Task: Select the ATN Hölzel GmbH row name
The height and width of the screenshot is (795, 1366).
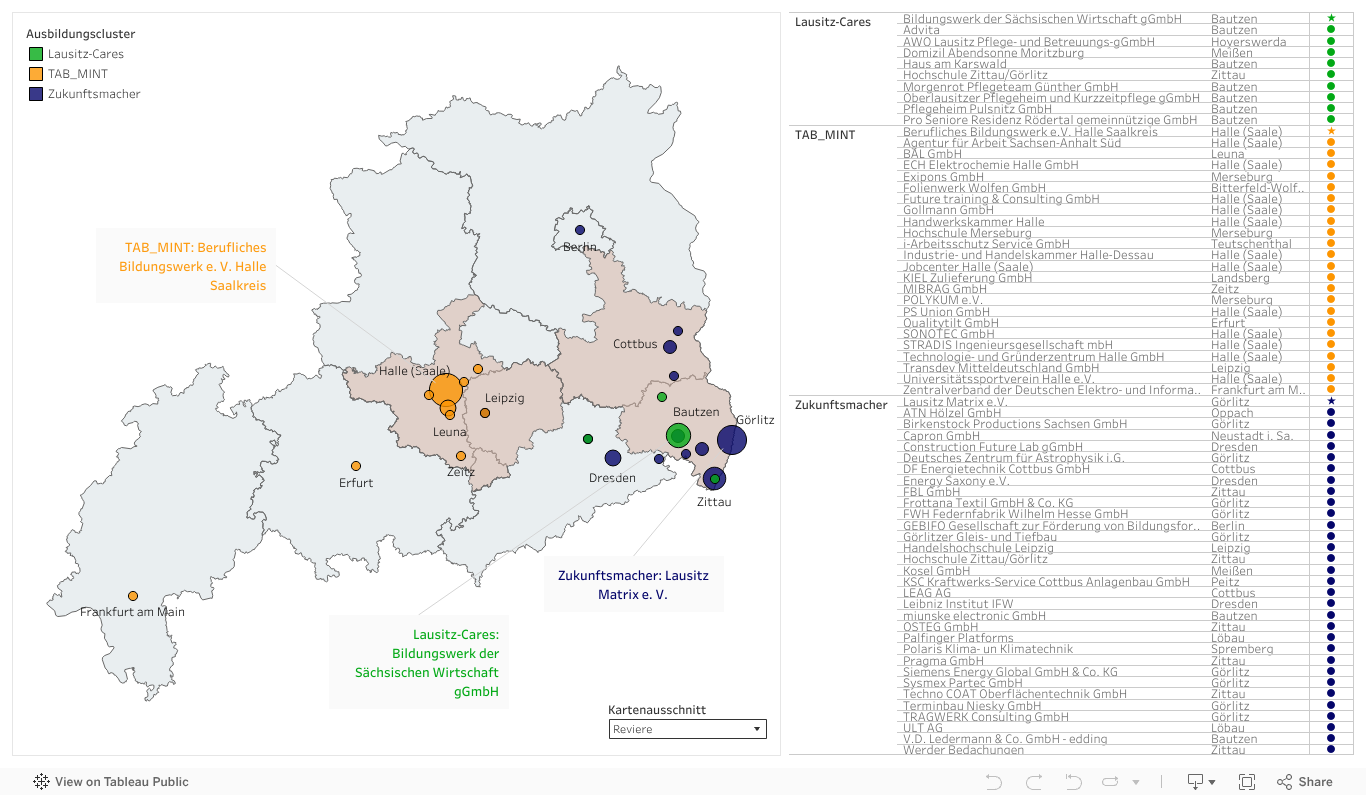Action: [x=952, y=412]
